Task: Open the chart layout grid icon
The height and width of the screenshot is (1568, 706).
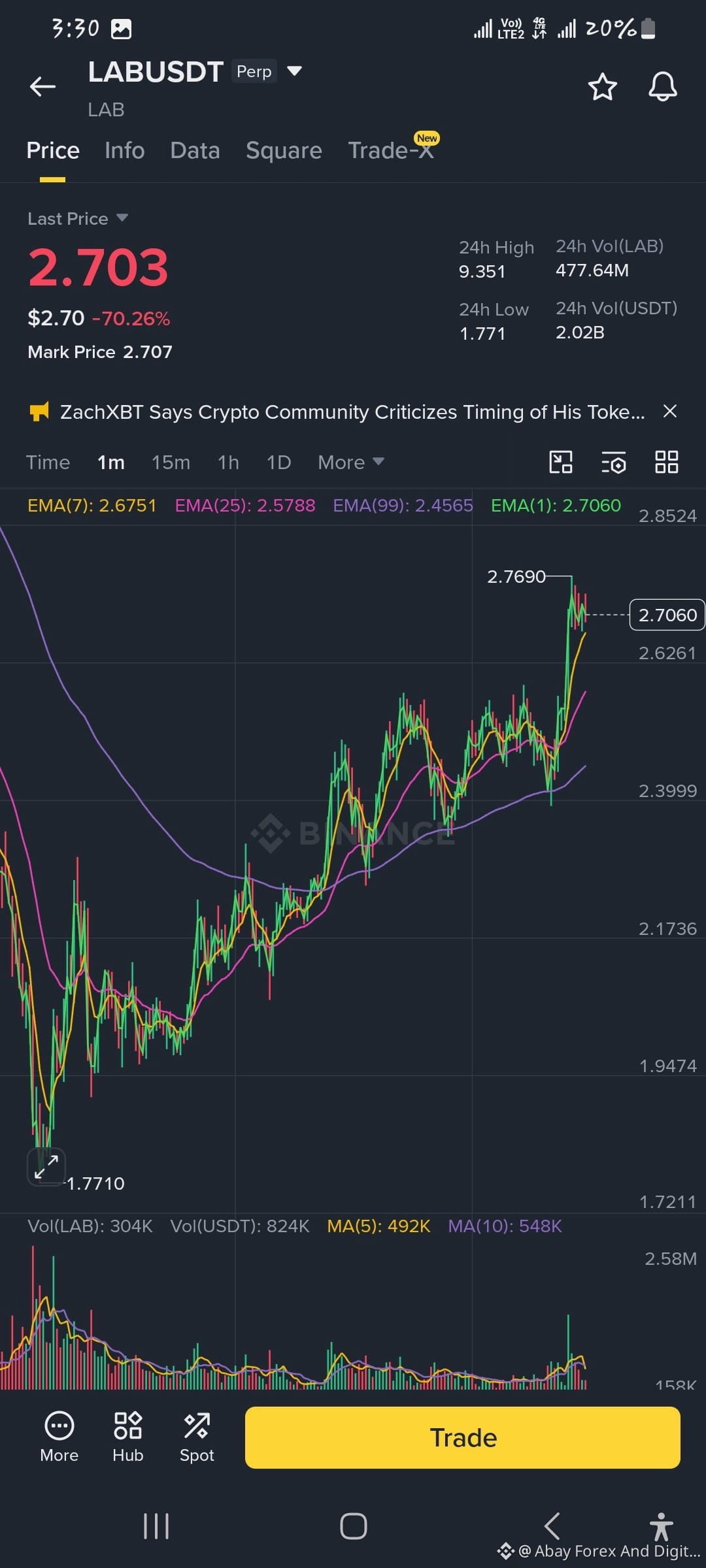Action: pos(667,462)
